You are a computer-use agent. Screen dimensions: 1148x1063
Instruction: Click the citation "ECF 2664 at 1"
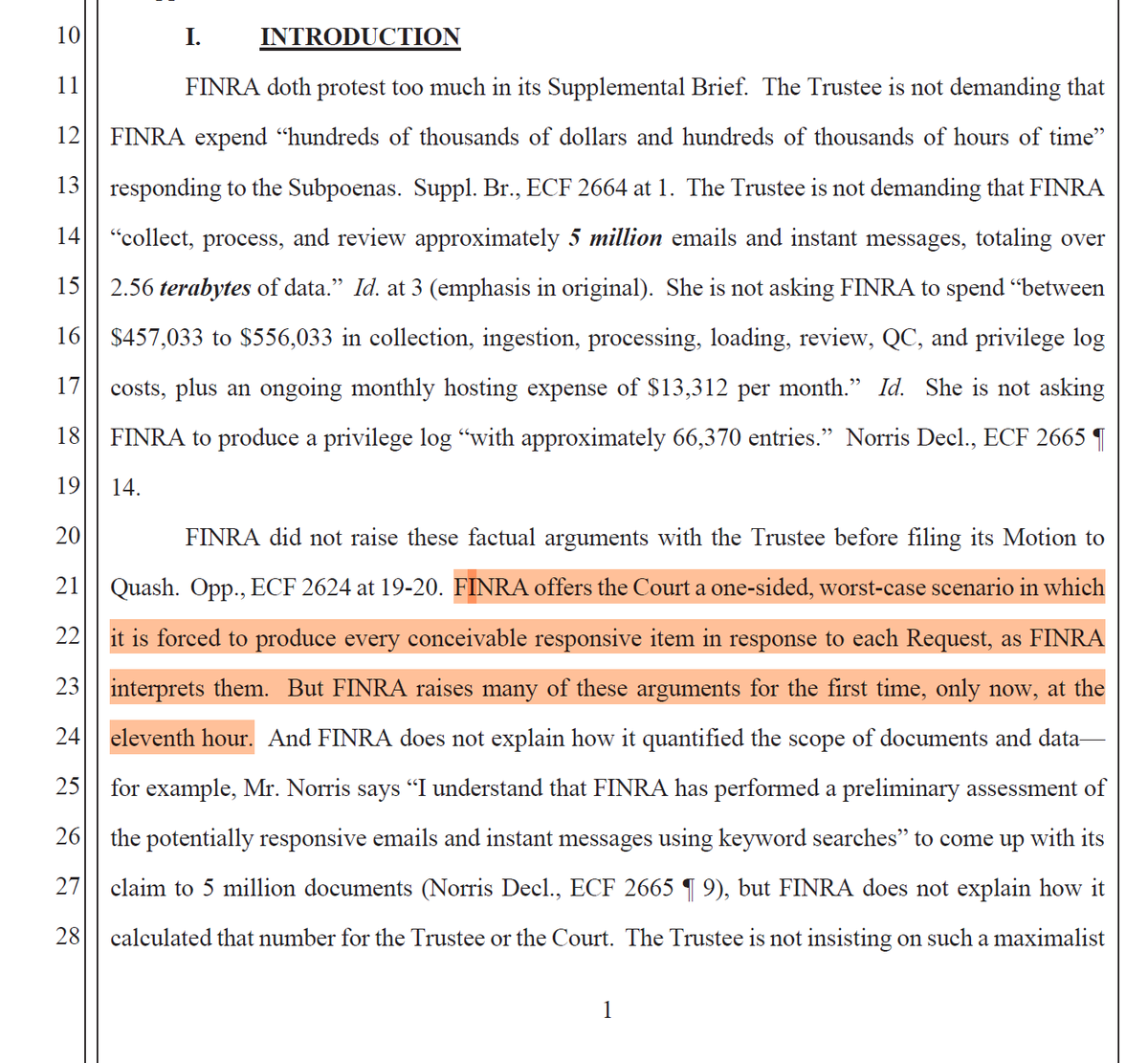[x=599, y=188]
